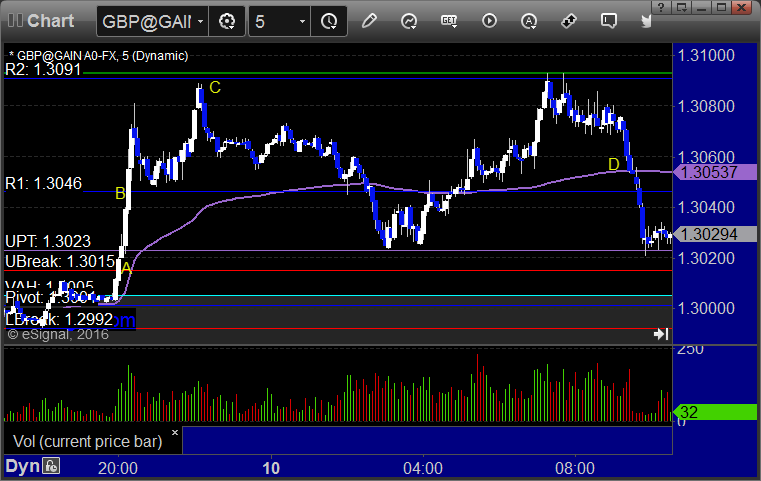Open the alerts 'A' circle icon
The width and height of the screenshot is (761, 481).
point(529,21)
